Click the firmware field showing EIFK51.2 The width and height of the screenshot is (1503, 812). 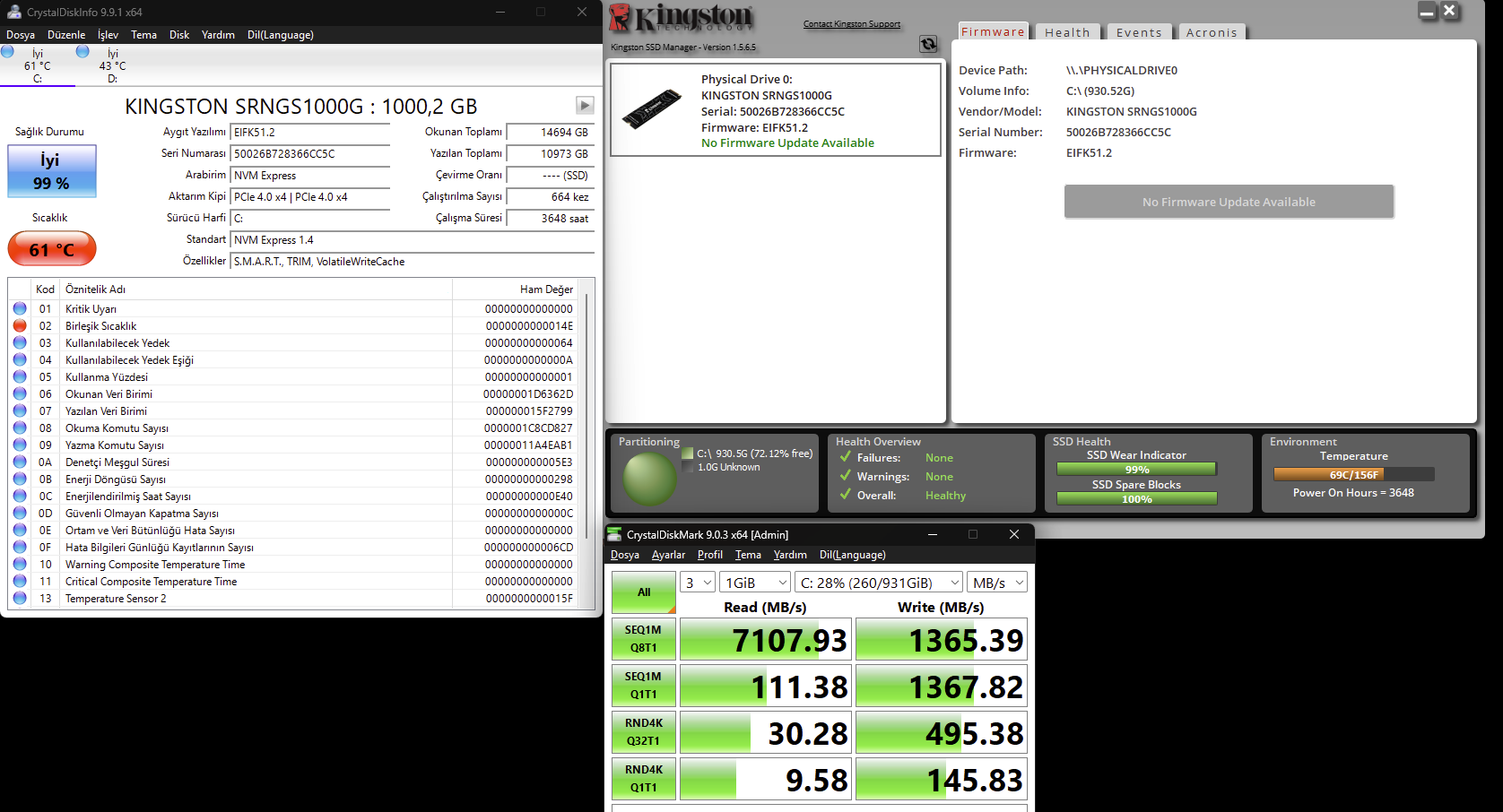(x=310, y=132)
